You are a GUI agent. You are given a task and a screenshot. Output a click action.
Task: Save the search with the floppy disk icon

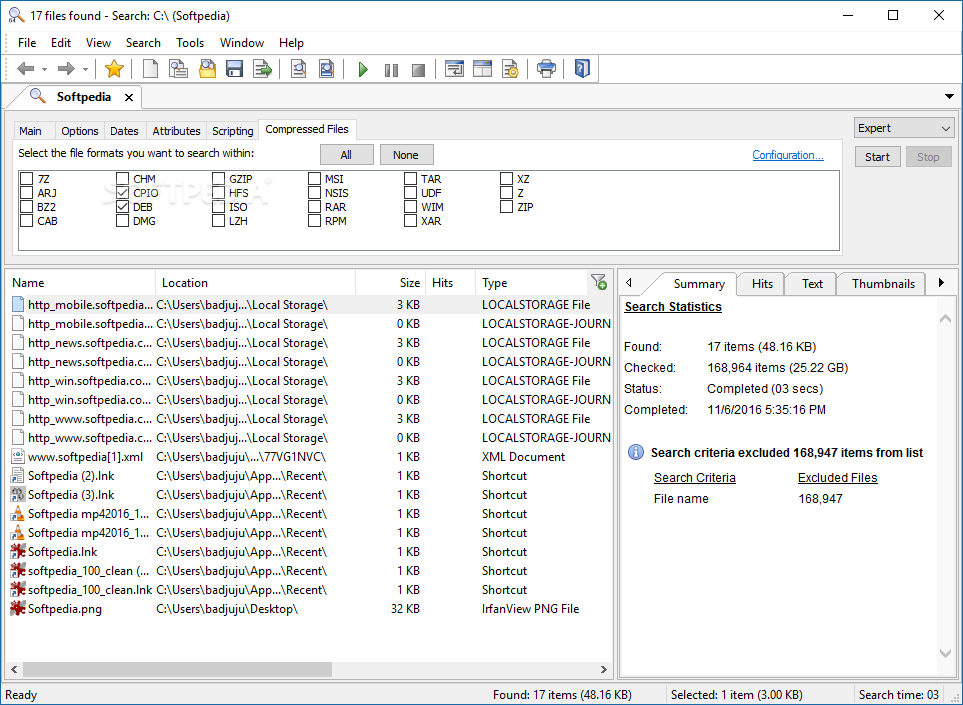(235, 69)
